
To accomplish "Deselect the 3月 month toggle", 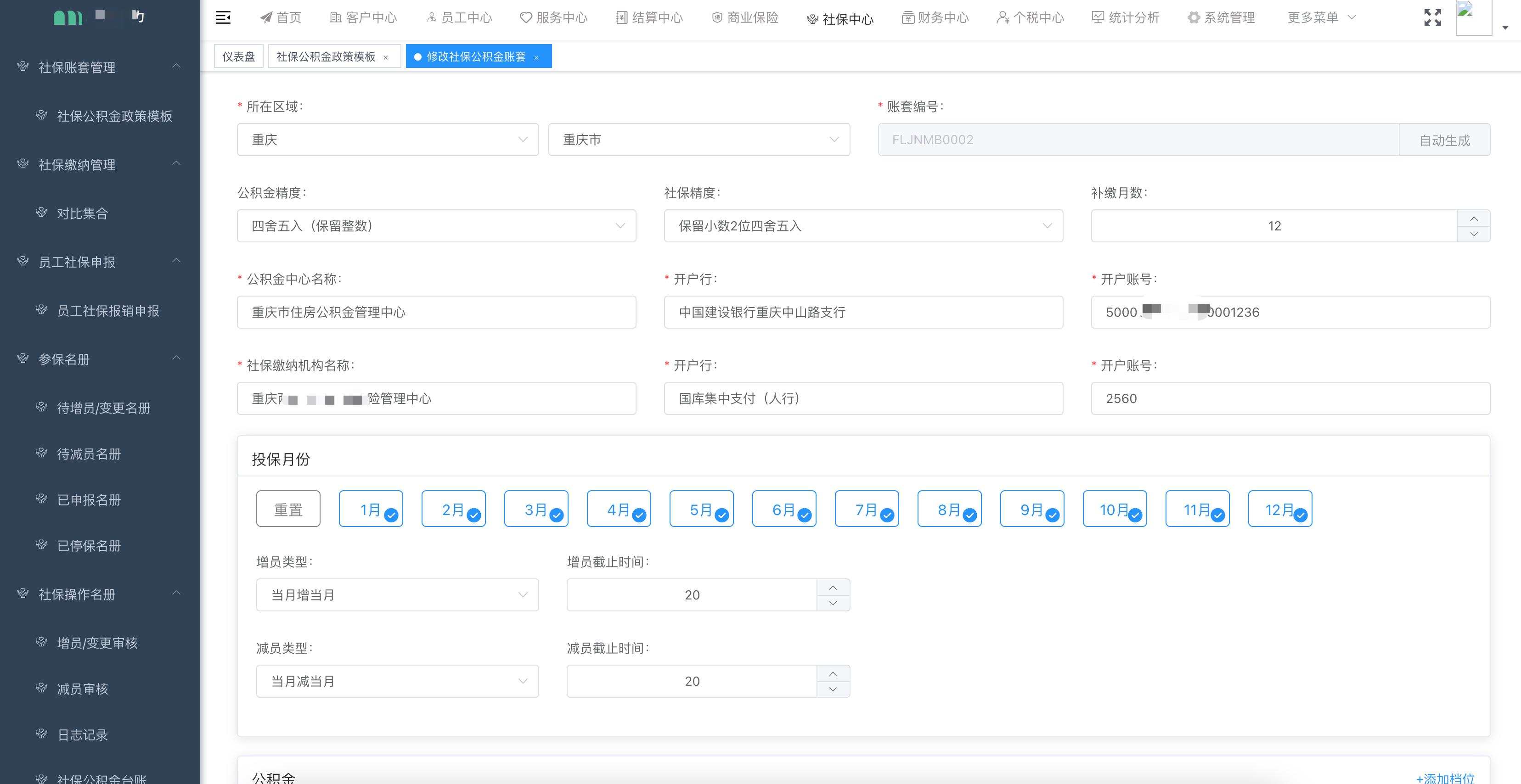I will [535, 508].
